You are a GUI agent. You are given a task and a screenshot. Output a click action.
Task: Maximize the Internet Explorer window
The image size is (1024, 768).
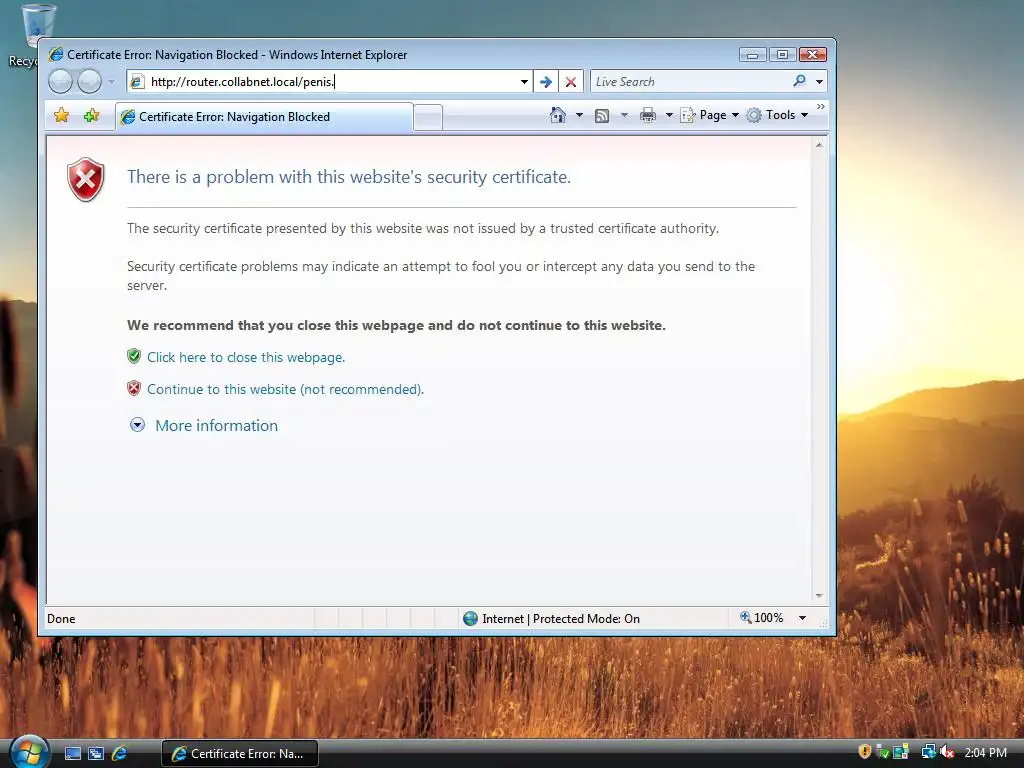782,55
